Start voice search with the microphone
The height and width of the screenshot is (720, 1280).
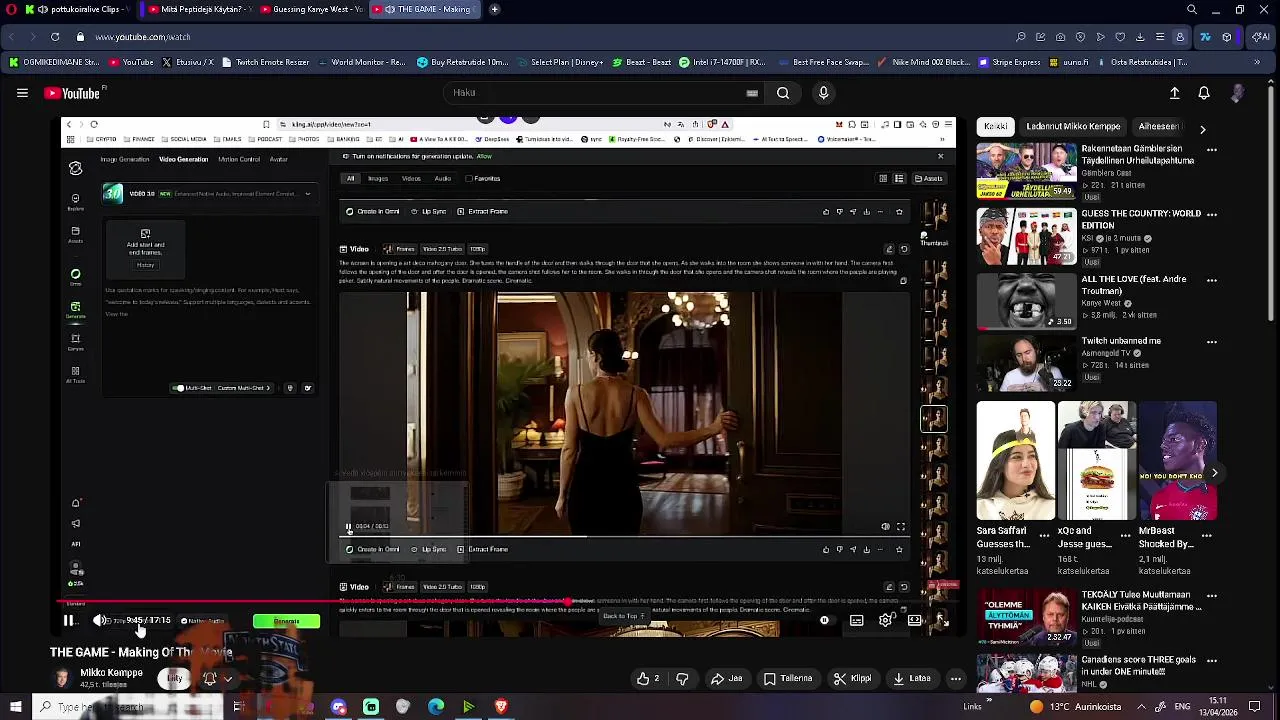(x=823, y=93)
